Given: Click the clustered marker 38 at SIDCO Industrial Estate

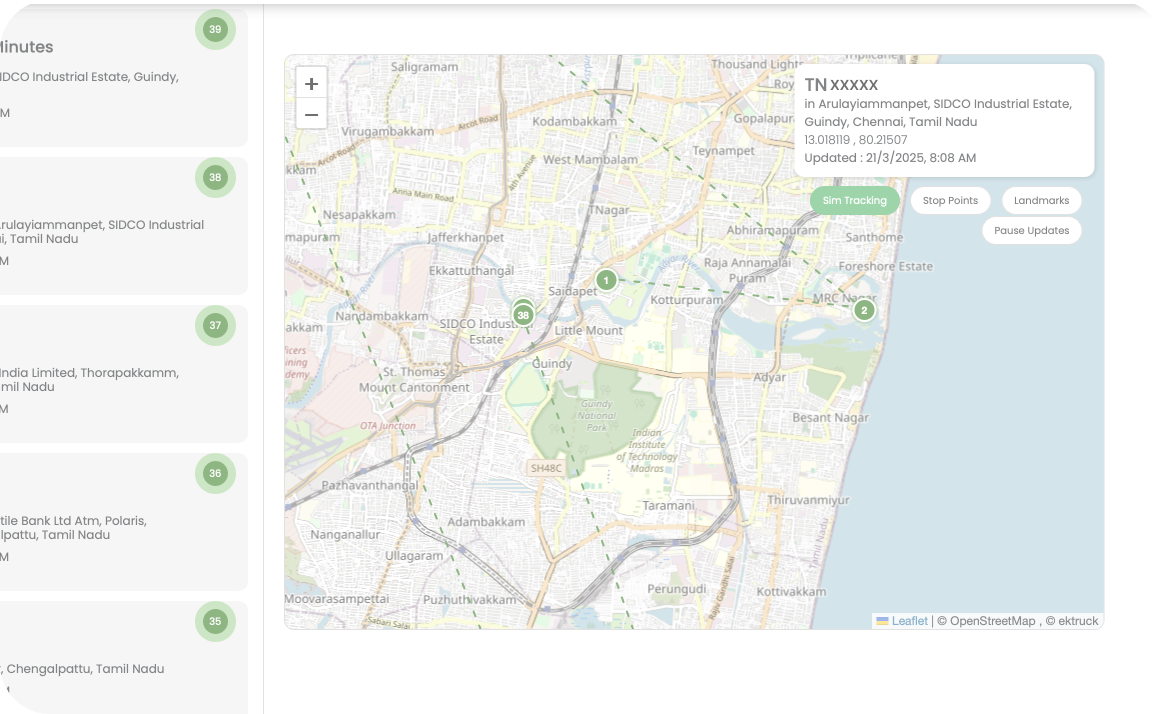Looking at the screenshot, I should (x=523, y=314).
